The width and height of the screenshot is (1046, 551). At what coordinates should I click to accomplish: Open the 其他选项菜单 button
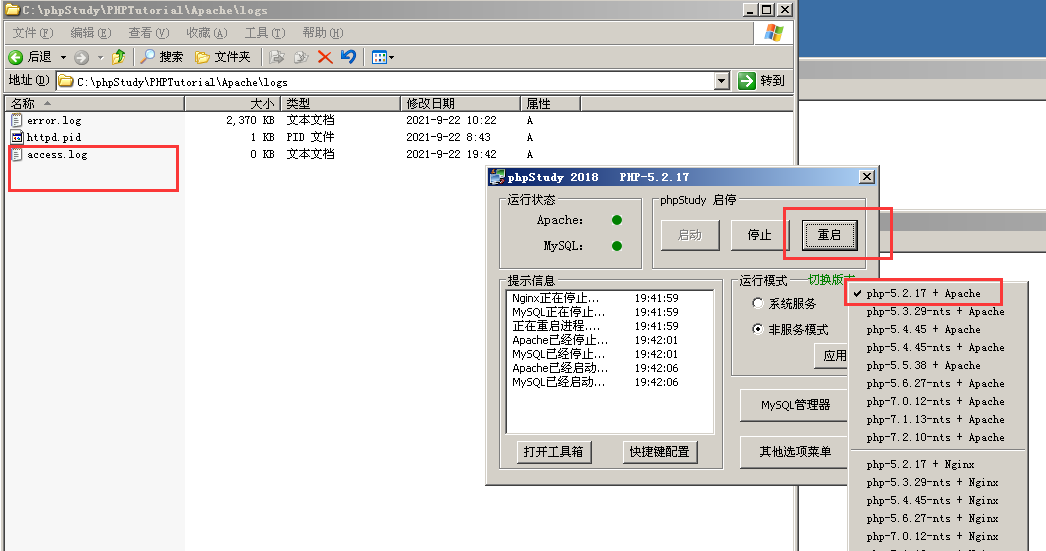coord(795,452)
